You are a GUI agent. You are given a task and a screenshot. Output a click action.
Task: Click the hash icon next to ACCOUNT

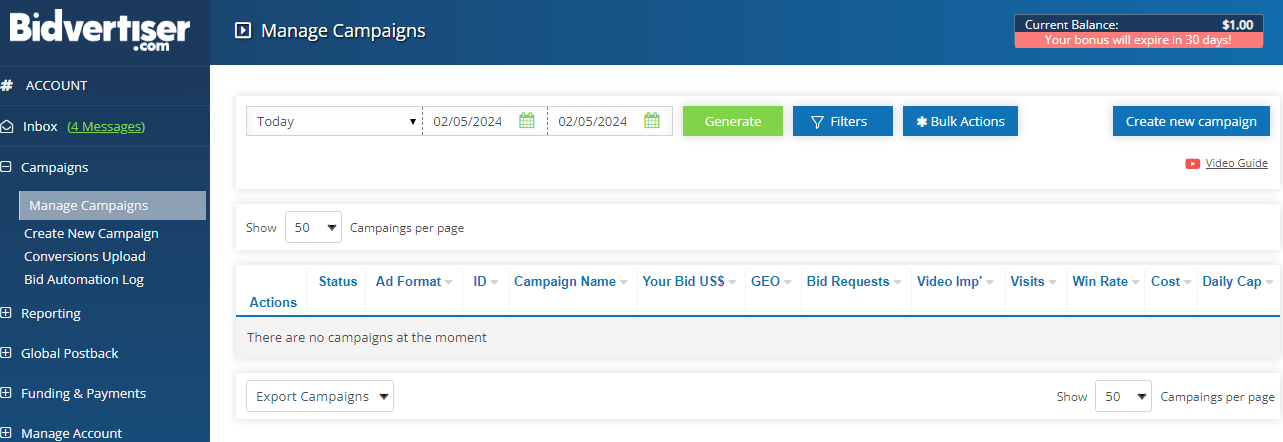[x=6, y=86]
